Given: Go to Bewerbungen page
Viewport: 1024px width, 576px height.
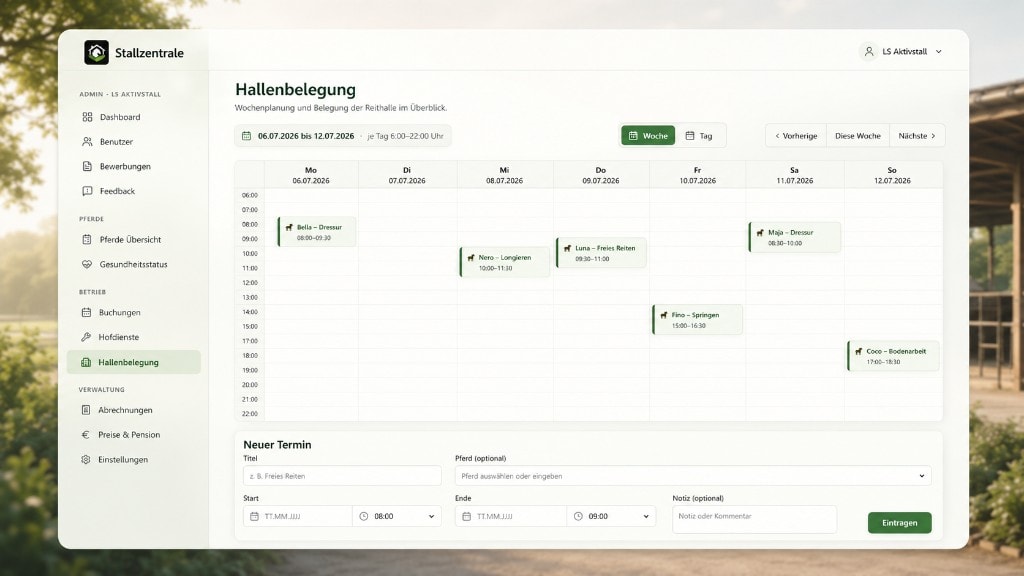Looking at the screenshot, I should [134, 167].
